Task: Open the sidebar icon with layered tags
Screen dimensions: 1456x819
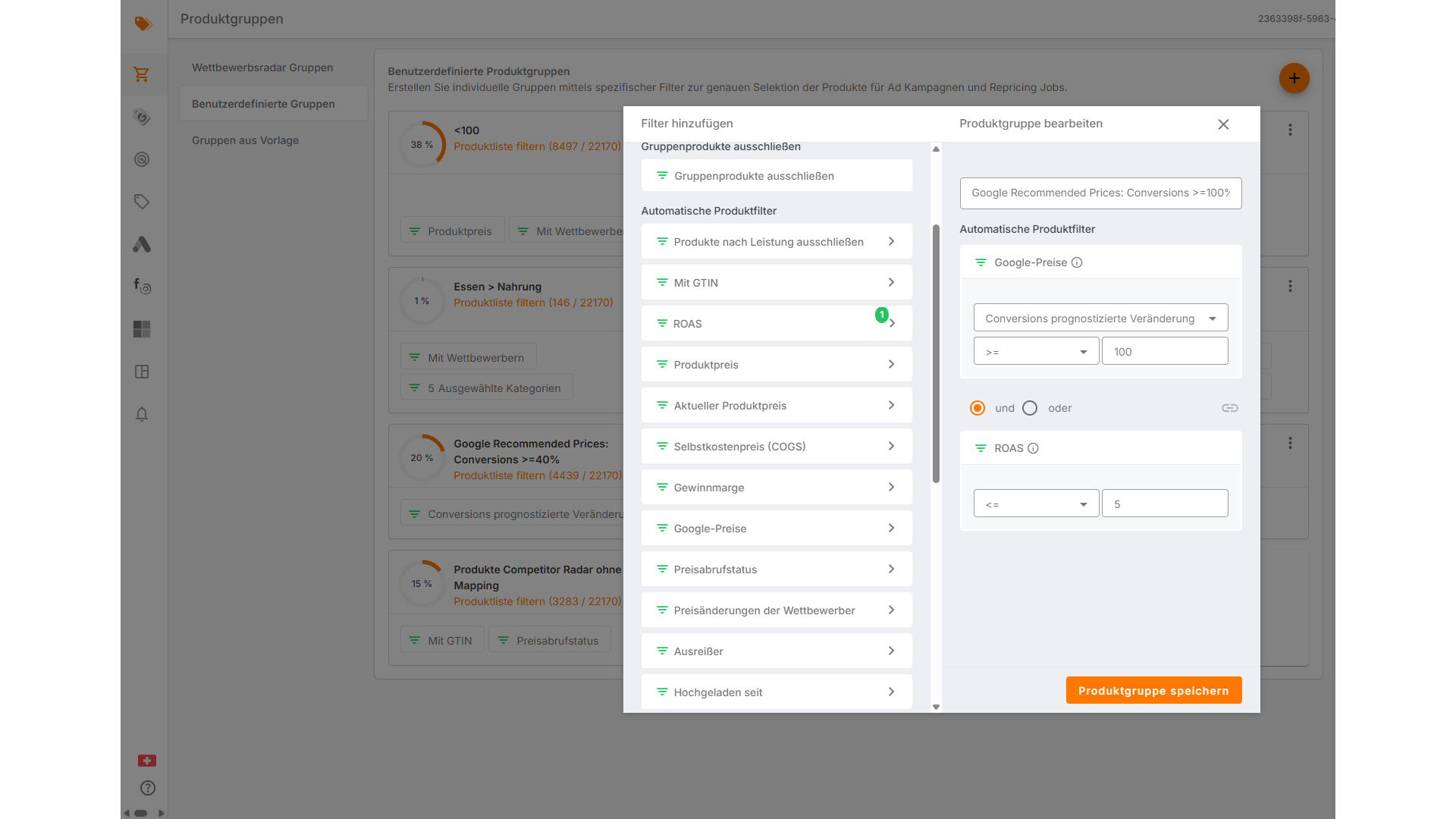Action: click(142, 117)
